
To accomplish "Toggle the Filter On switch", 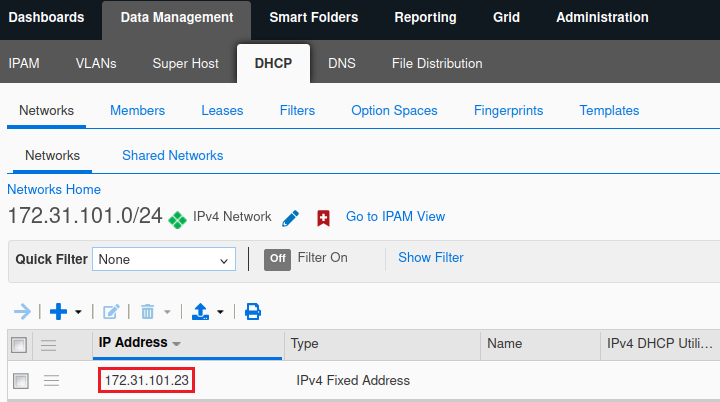I will [277, 259].
